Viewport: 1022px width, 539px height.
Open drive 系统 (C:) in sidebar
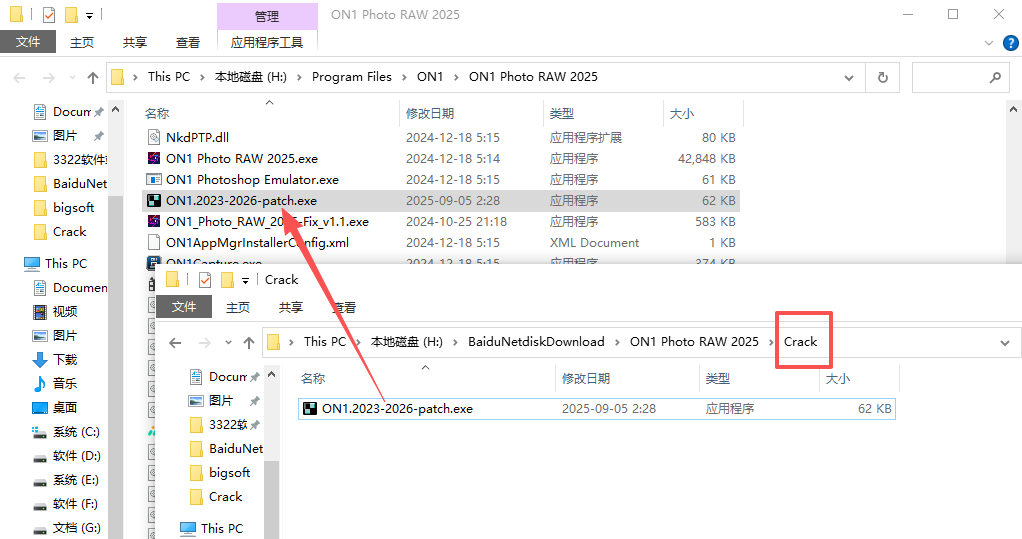click(x=66, y=432)
